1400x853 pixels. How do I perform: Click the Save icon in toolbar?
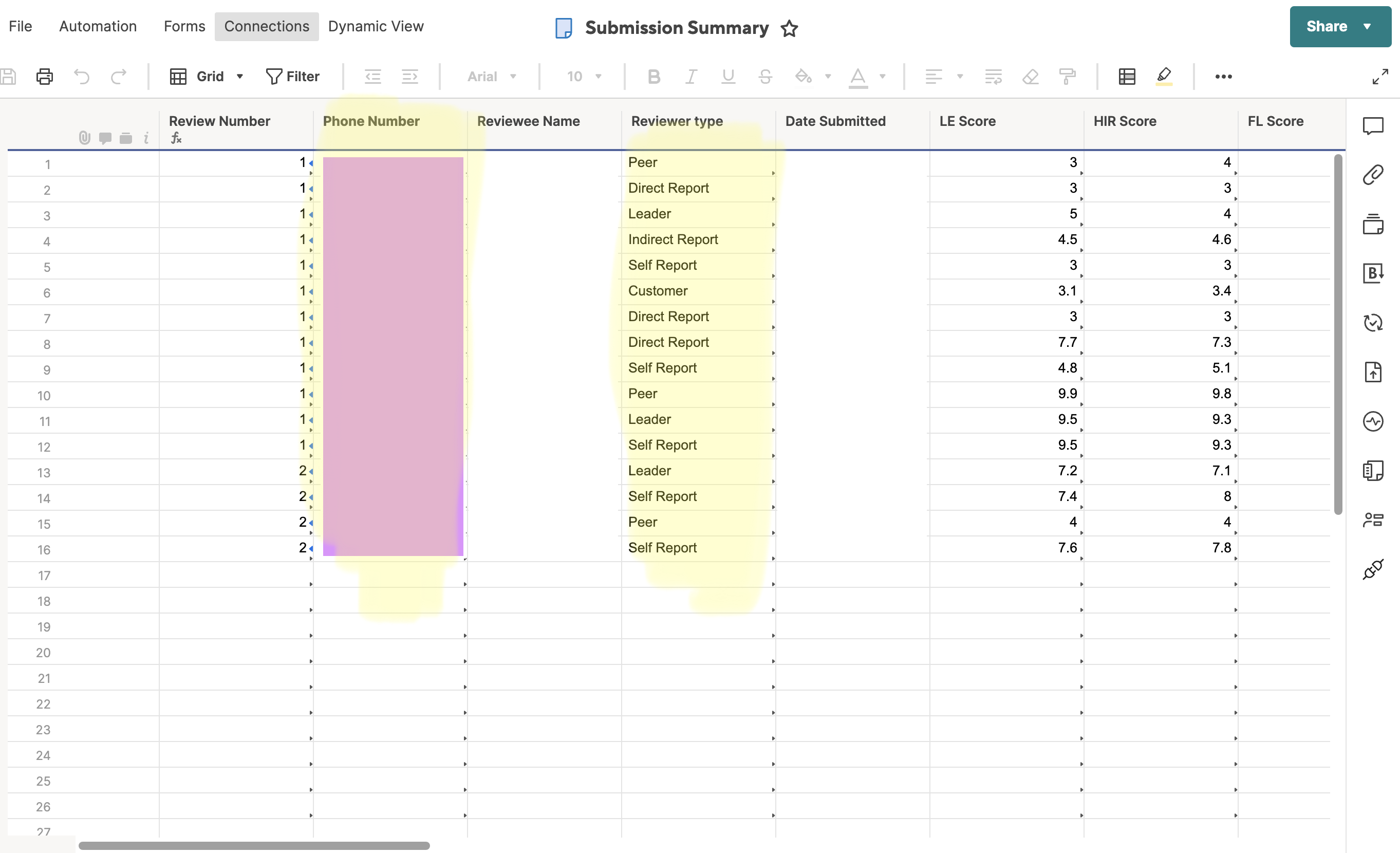tap(8, 76)
